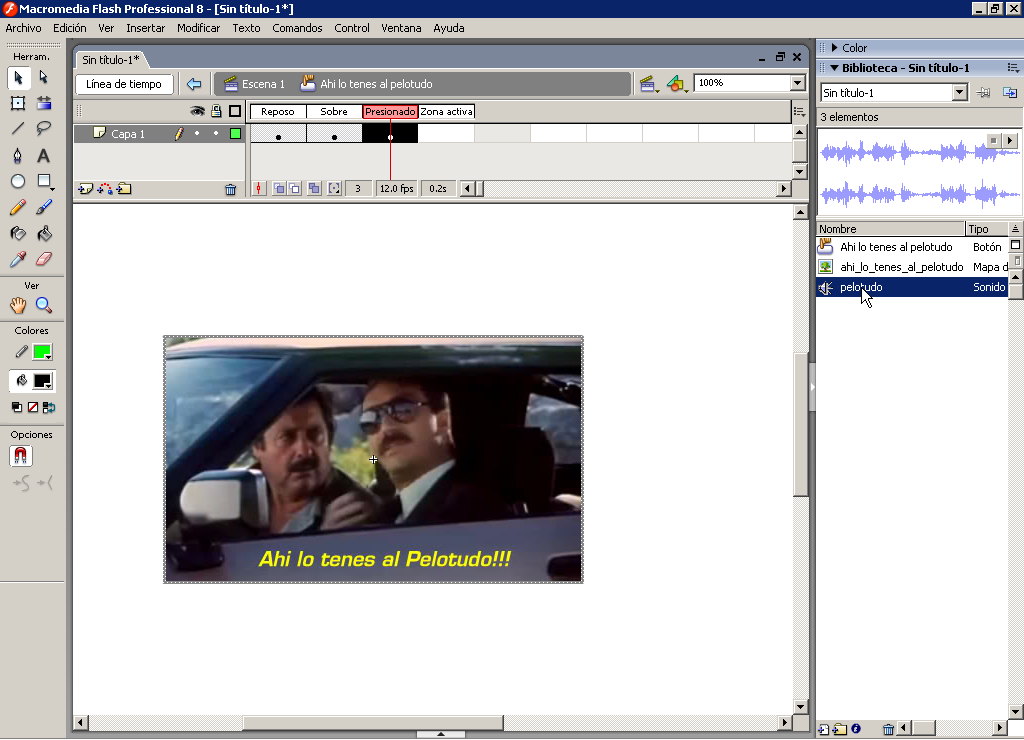Screen dimensions: 1024x740
Task: Toggle edit multiple frames button
Action: [314, 189]
